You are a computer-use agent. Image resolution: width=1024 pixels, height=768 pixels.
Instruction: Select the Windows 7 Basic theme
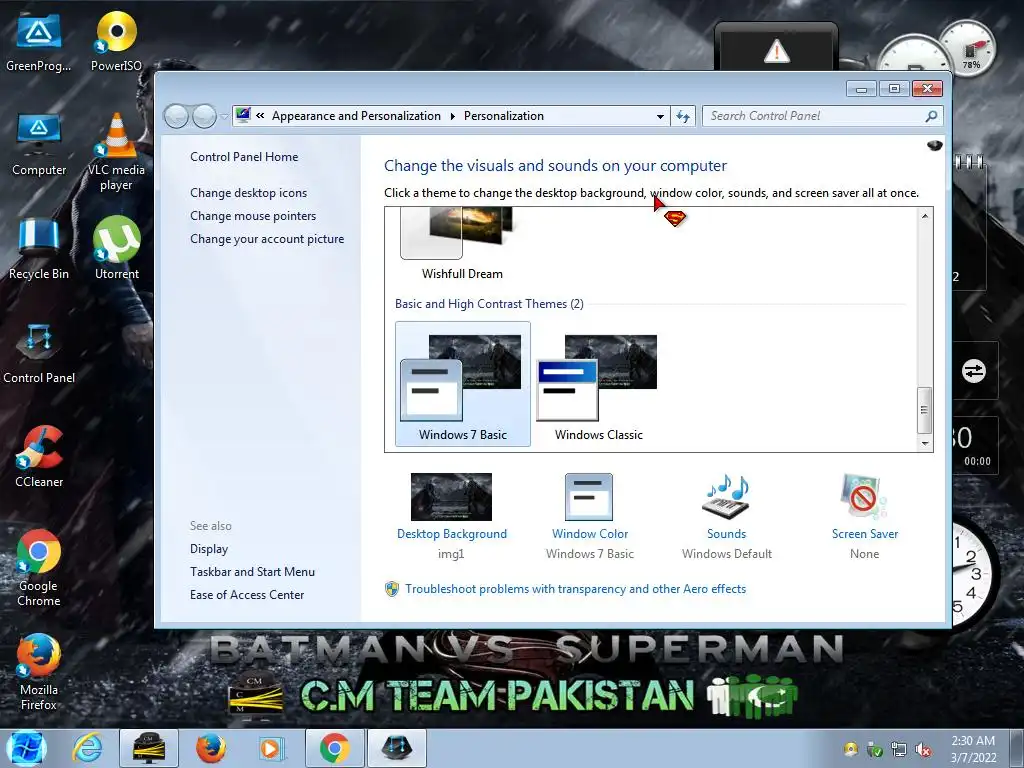pos(462,384)
